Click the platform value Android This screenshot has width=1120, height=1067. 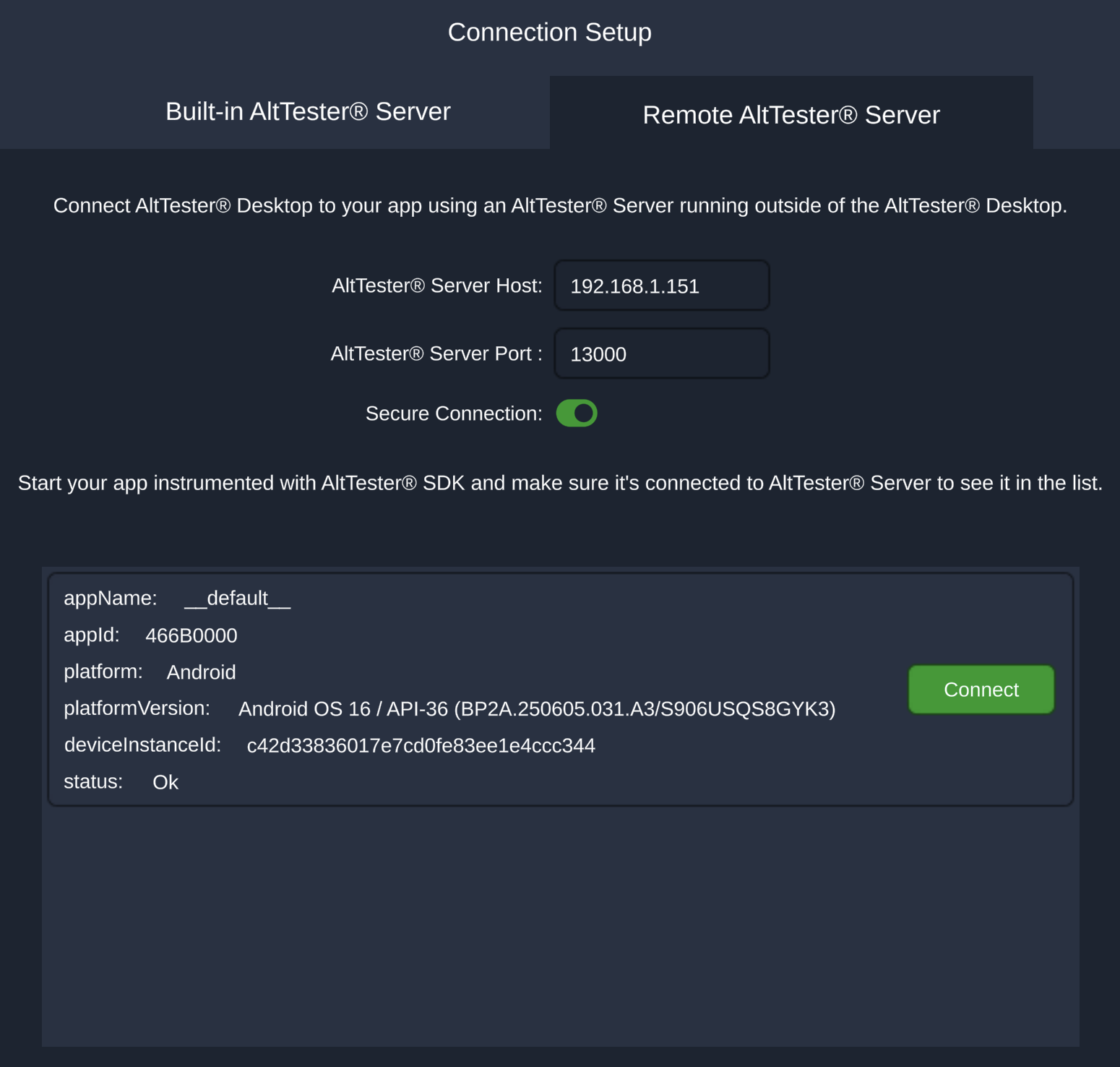(201, 672)
